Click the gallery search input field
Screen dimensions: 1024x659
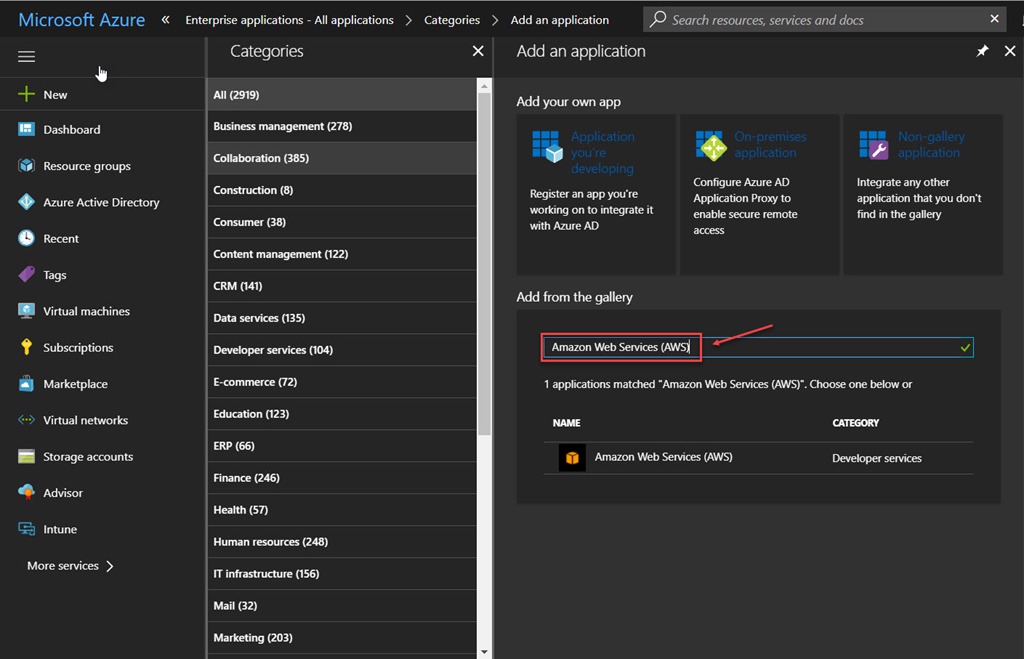click(x=758, y=347)
